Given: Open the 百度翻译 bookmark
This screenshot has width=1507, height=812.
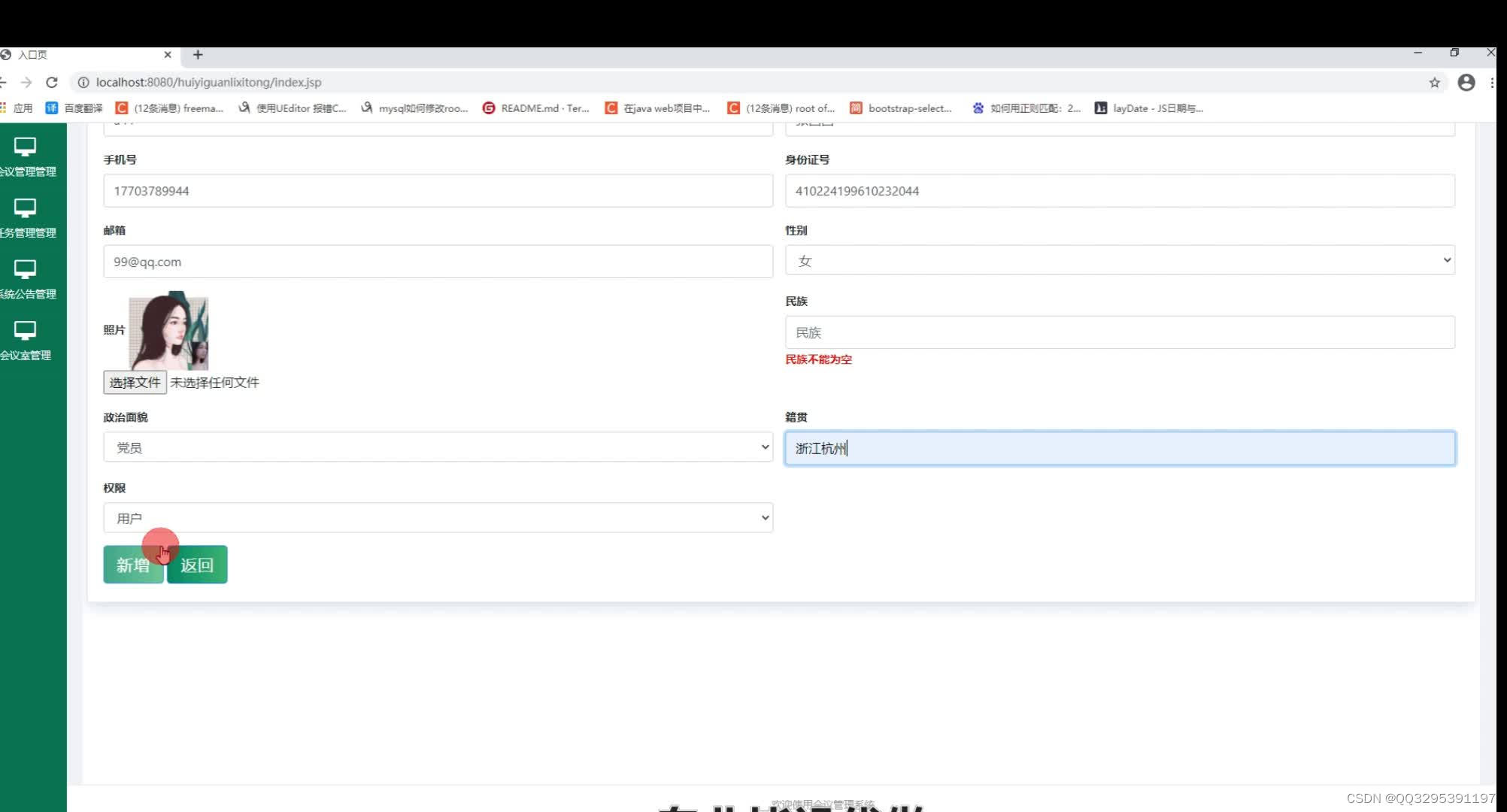Looking at the screenshot, I should [x=74, y=108].
